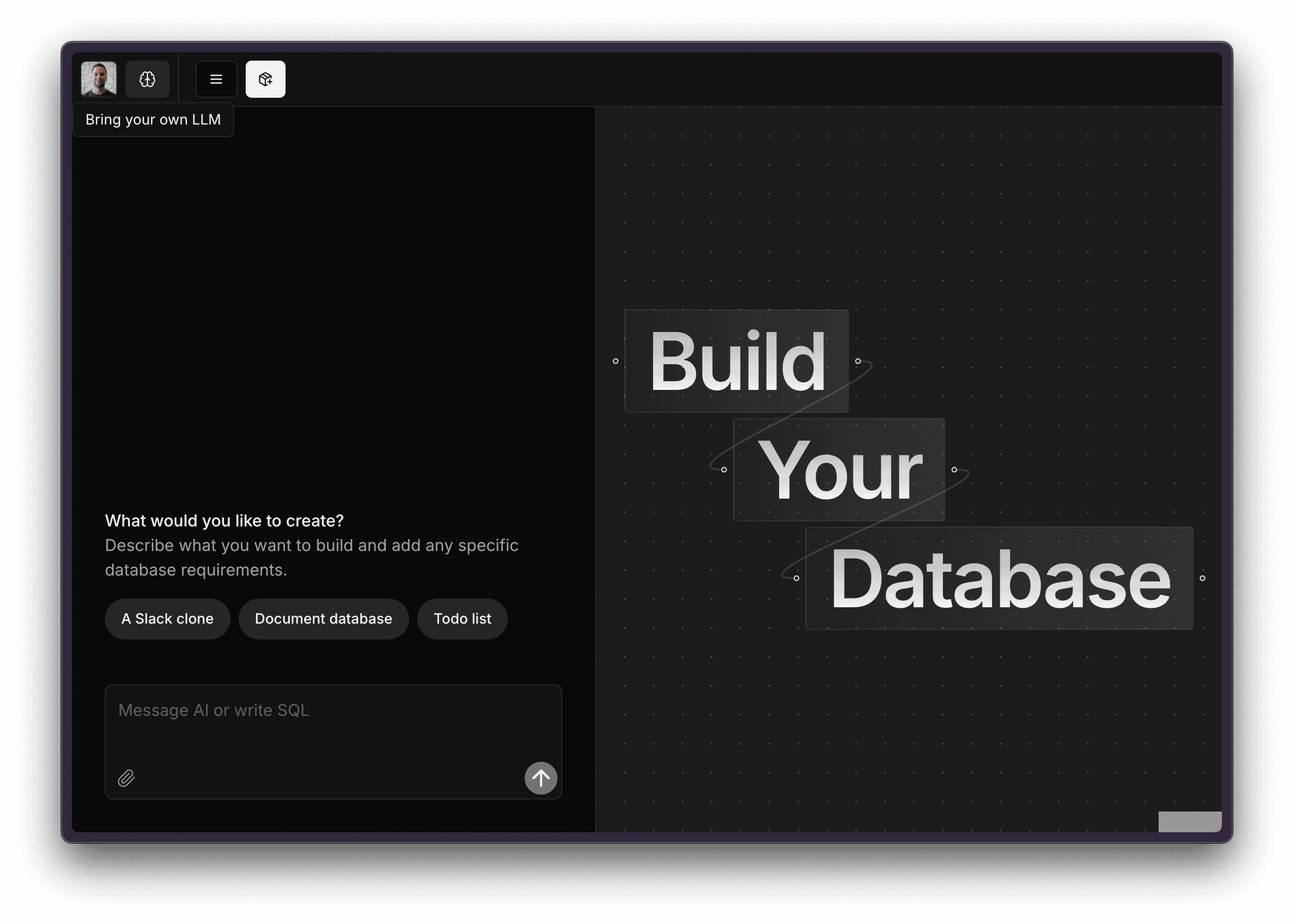
Task: Toggle the Bring your own LLM brain icon
Action: [147, 79]
